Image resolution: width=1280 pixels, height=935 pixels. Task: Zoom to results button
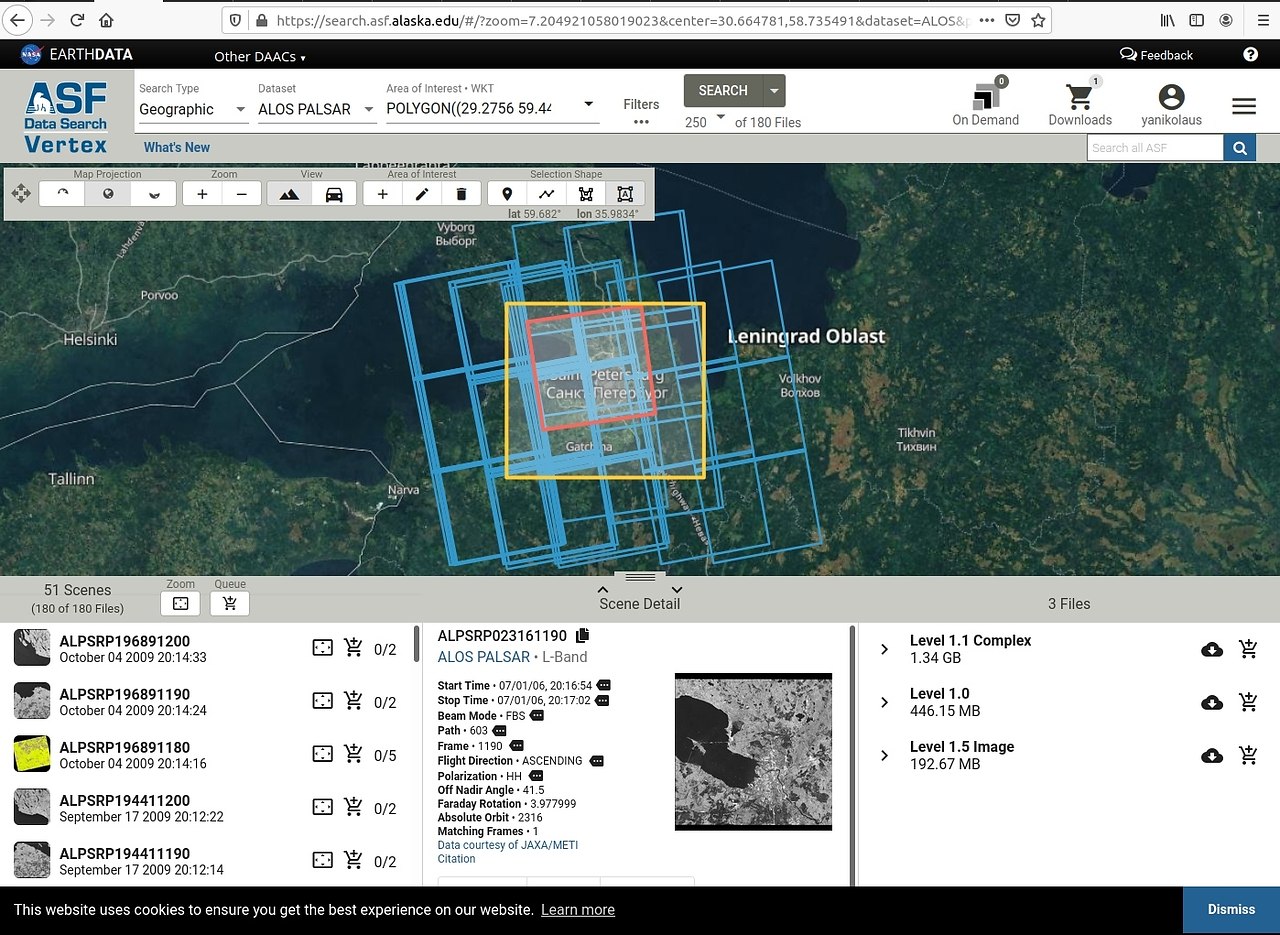click(180, 603)
